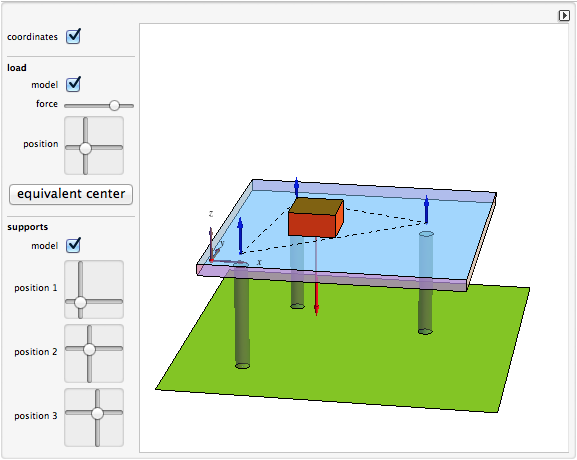Click the x axis coordinate label
The height and width of the screenshot is (460, 577).
coord(259,262)
